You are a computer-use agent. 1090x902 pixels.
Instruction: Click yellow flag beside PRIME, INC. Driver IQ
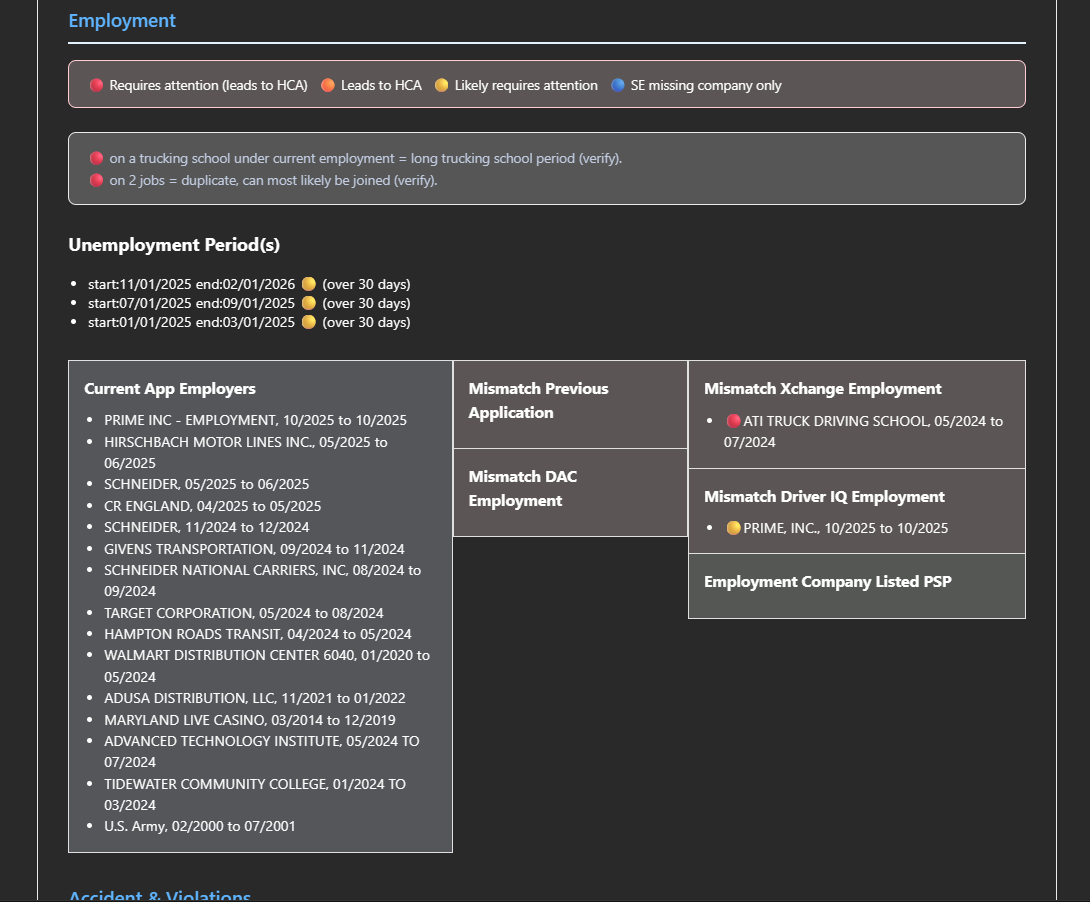pyautogui.click(x=733, y=528)
